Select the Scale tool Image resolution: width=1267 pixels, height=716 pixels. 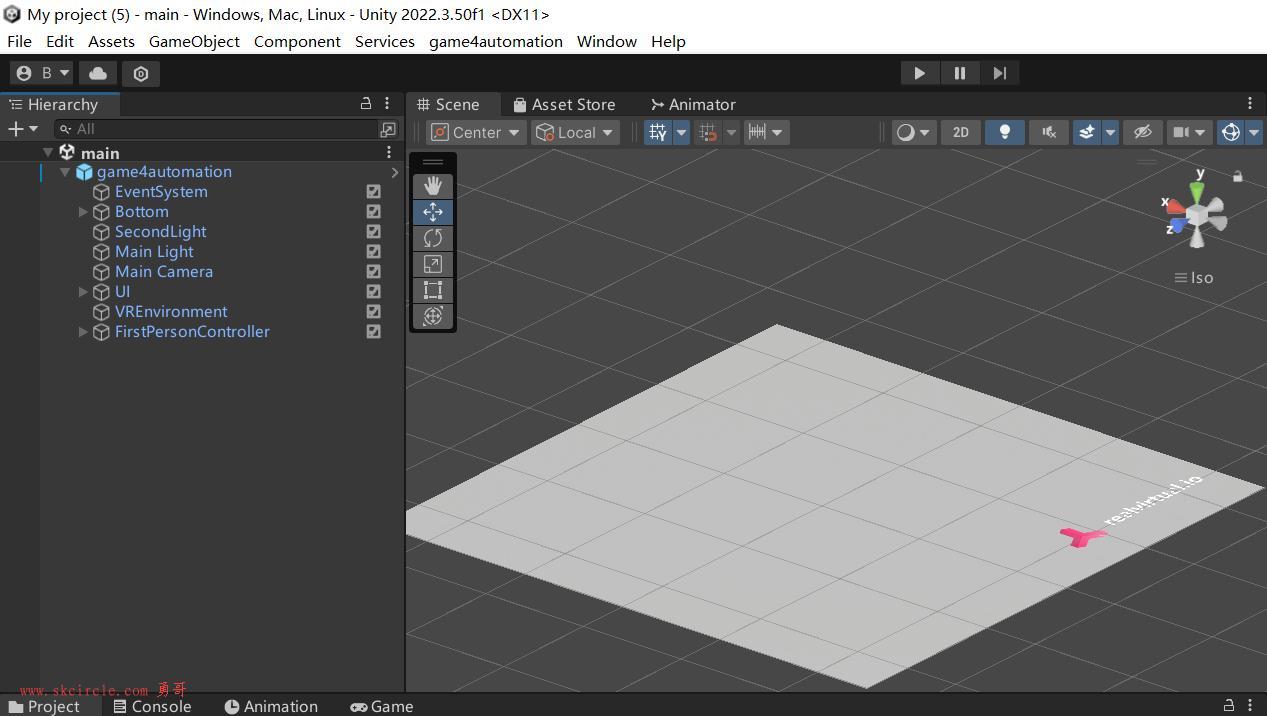point(433,264)
